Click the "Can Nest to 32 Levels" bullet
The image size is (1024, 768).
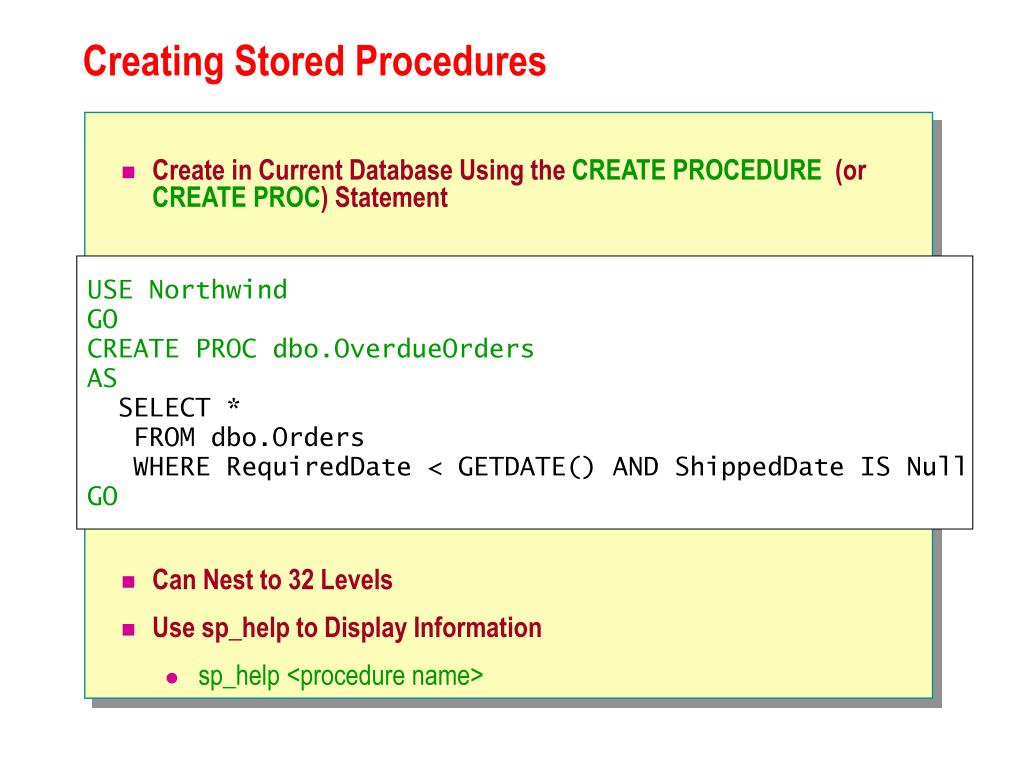(272, 580)
